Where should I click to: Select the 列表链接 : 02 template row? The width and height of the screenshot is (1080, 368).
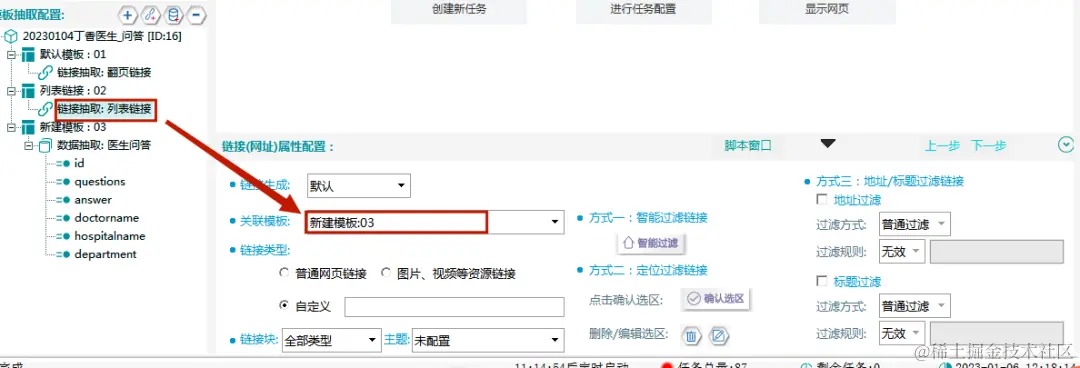tap(73, 91)
